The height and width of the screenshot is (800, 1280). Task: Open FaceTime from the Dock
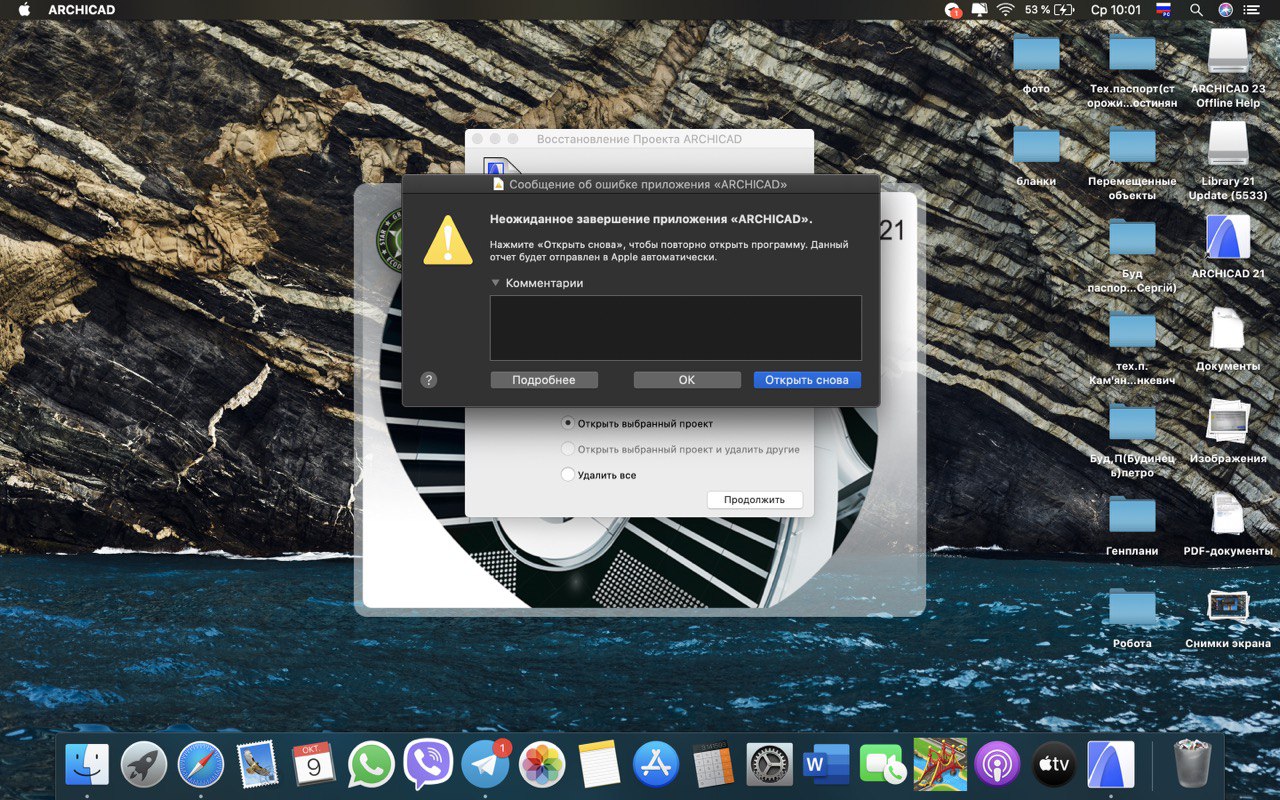click(x=883, y=765)
